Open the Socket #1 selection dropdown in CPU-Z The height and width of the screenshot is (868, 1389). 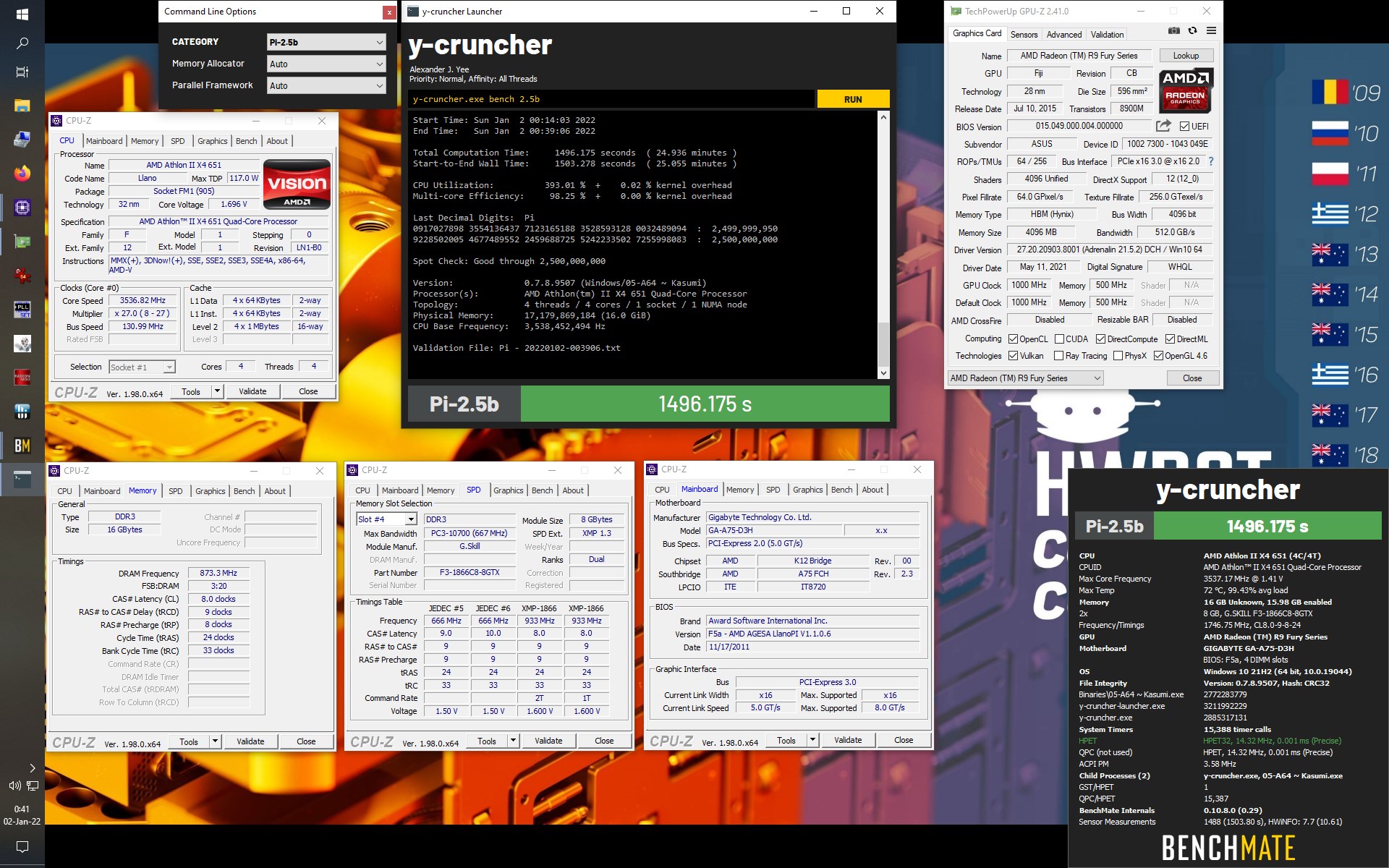point(142,367)
